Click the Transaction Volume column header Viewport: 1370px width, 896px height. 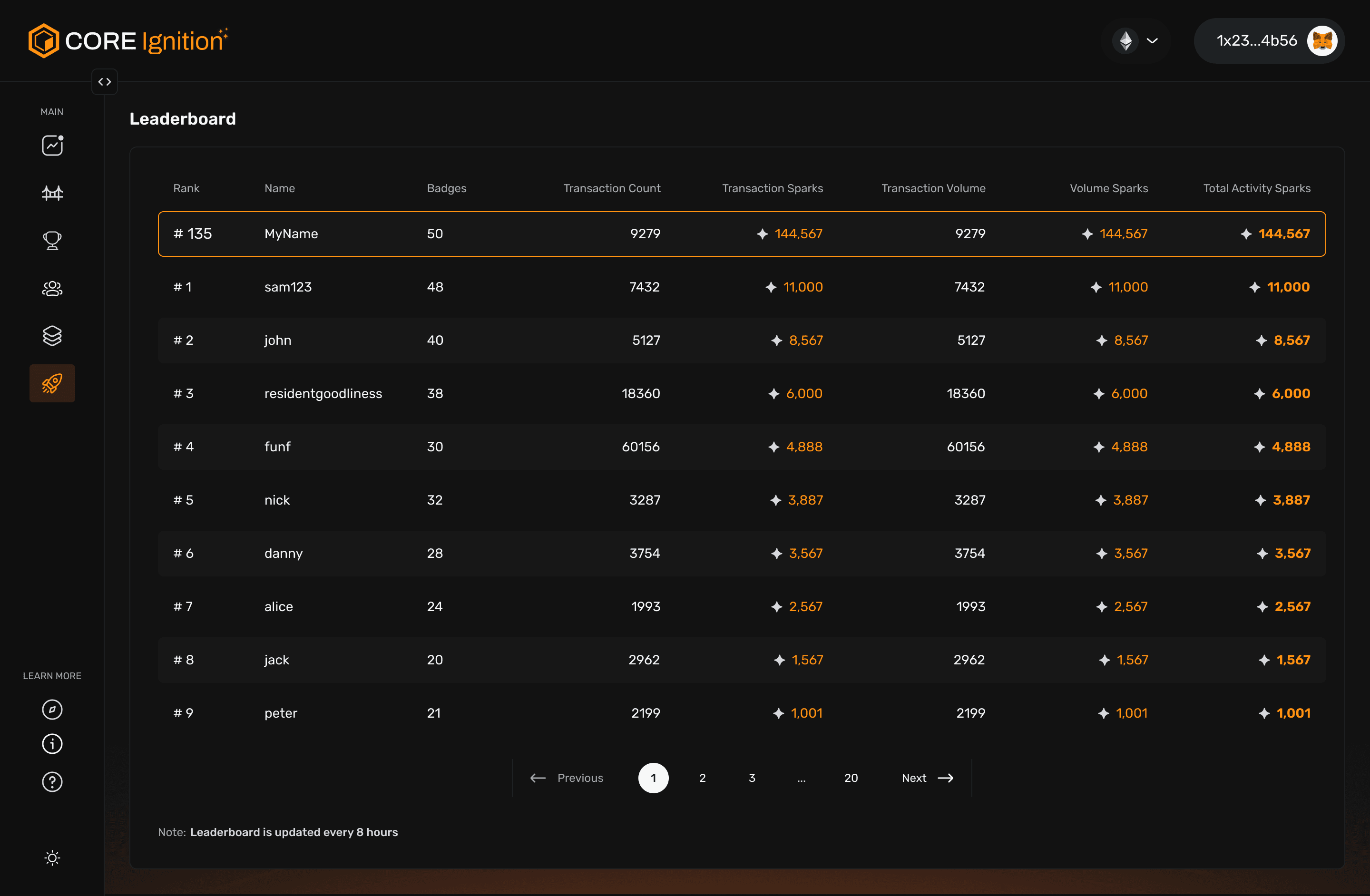point(933,188)
